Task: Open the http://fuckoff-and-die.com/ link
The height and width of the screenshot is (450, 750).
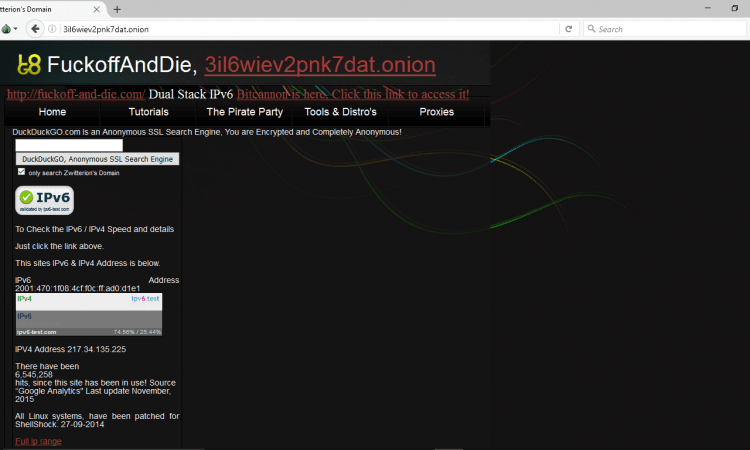Action: 76,94
